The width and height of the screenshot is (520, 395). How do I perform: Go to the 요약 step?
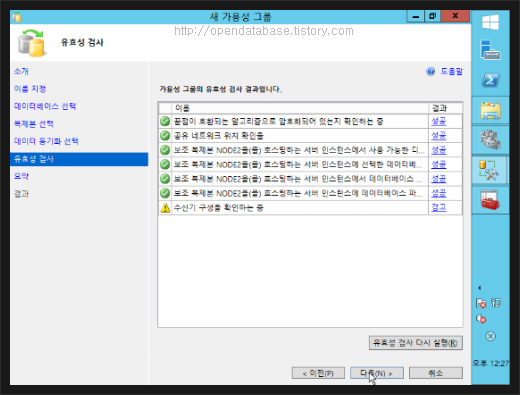pos(21,176)
